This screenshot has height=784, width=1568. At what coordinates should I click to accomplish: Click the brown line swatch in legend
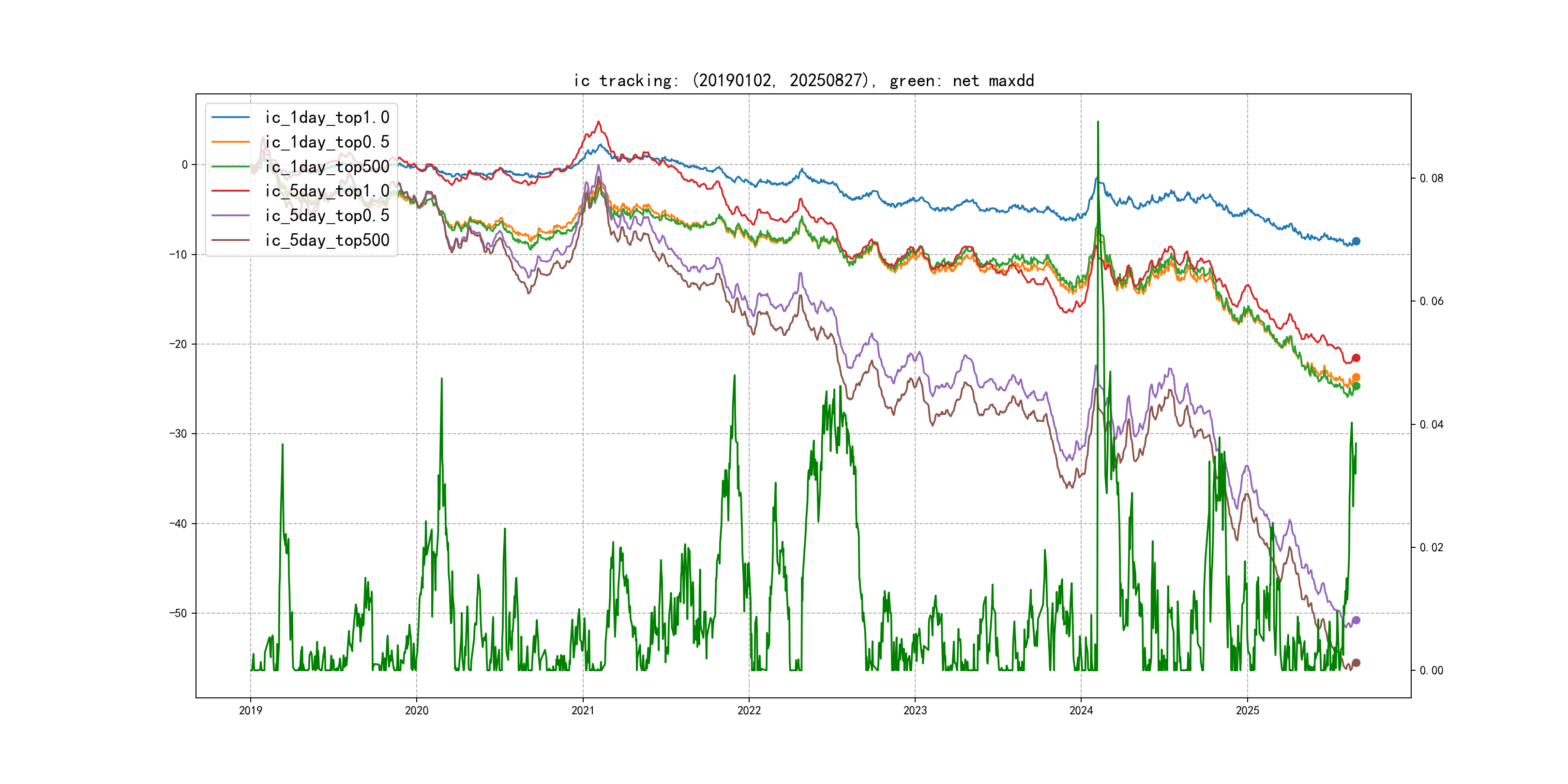(230, 240)
